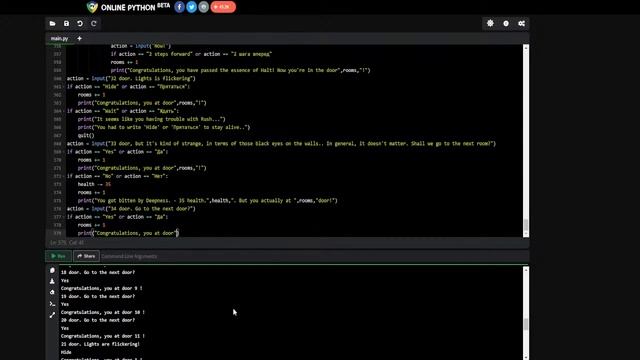Click the code line 'It seems like you having trouble with Rush'
This screenshot has height=360, width=640.
click(151, 119)
